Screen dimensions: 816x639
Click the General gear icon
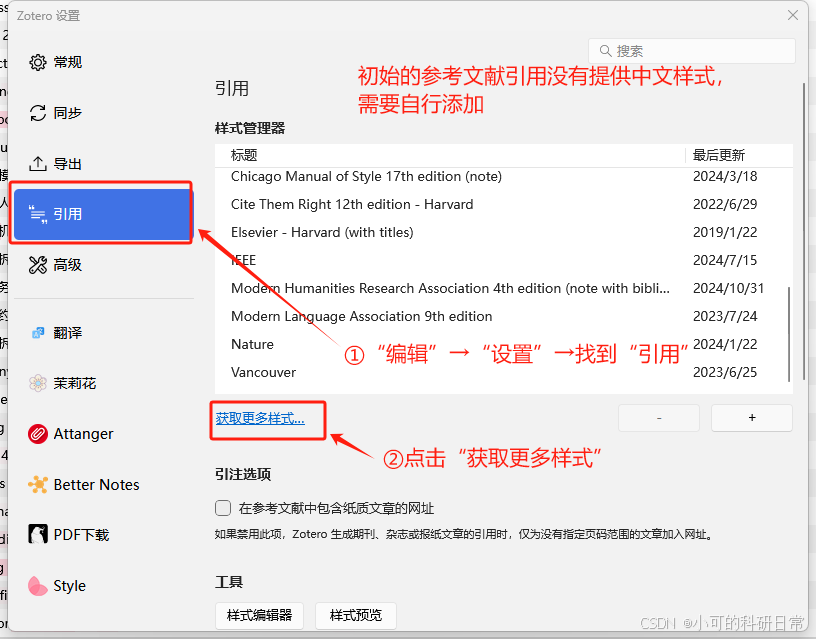click(37, 62)
